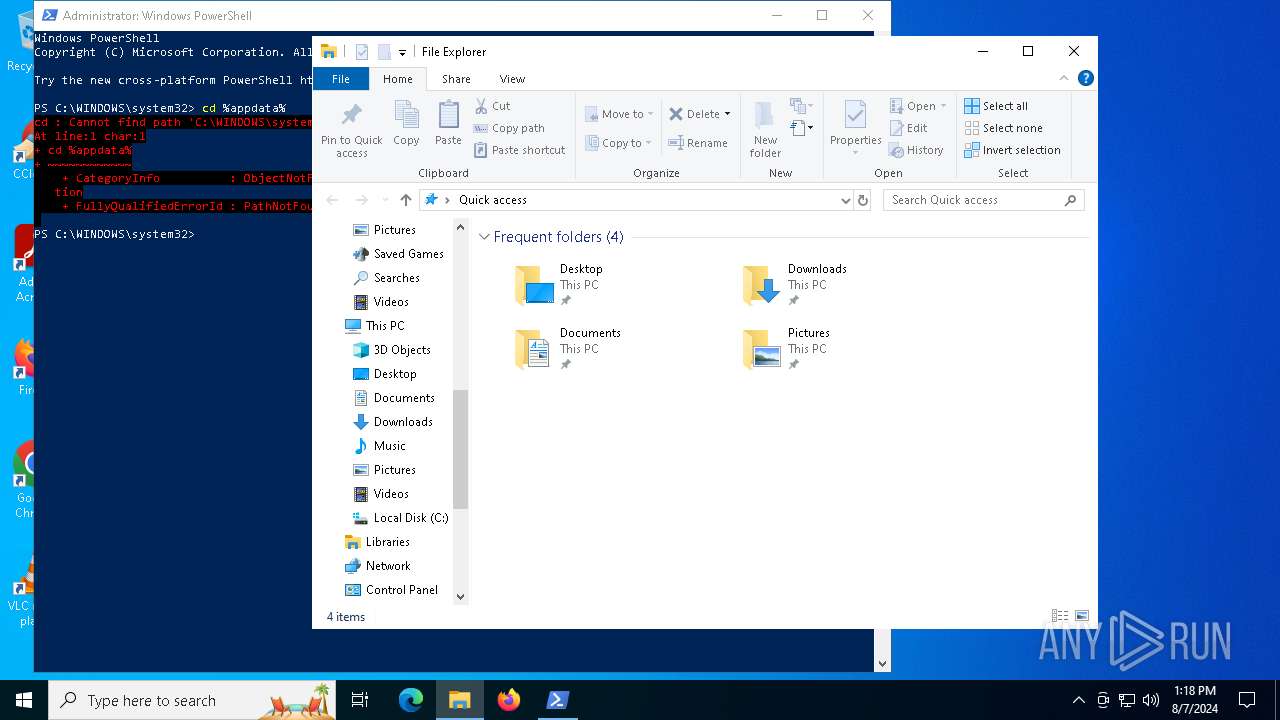Click the Quick access address path
The width and height of the screenshot is (1280, 720).
coord(493,200)
